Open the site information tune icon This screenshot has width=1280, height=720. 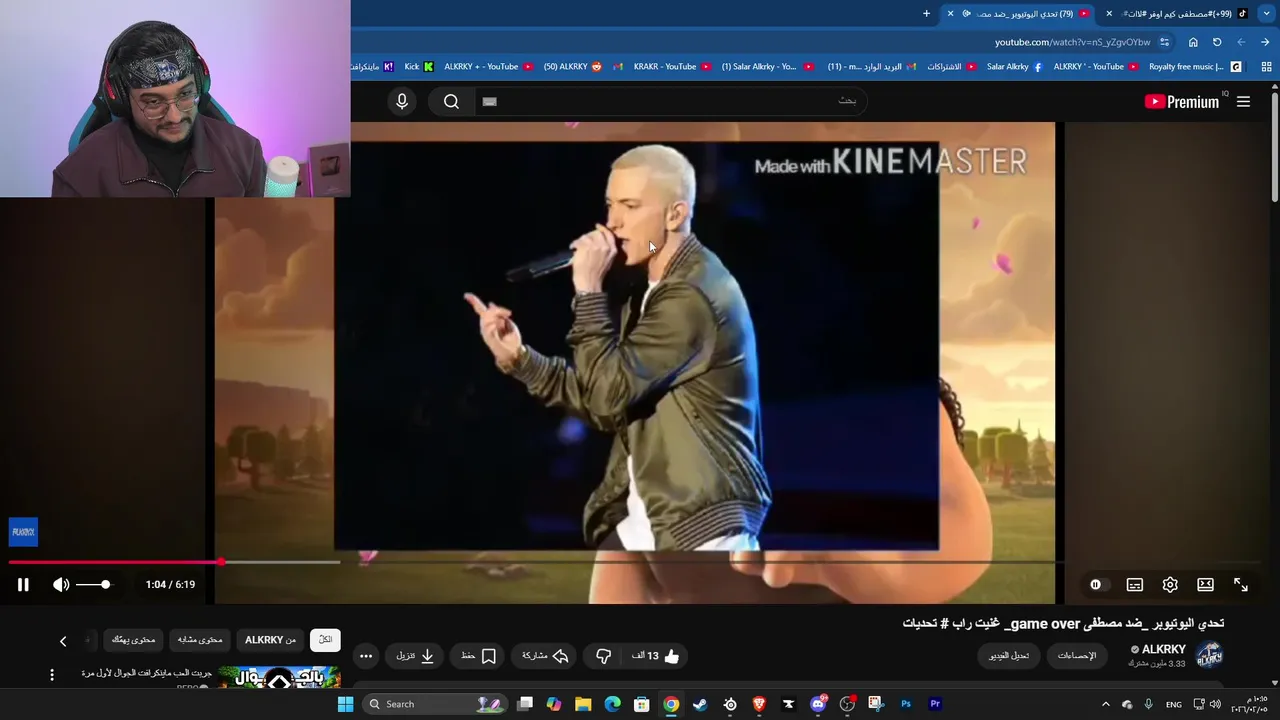pos(1164,42)
